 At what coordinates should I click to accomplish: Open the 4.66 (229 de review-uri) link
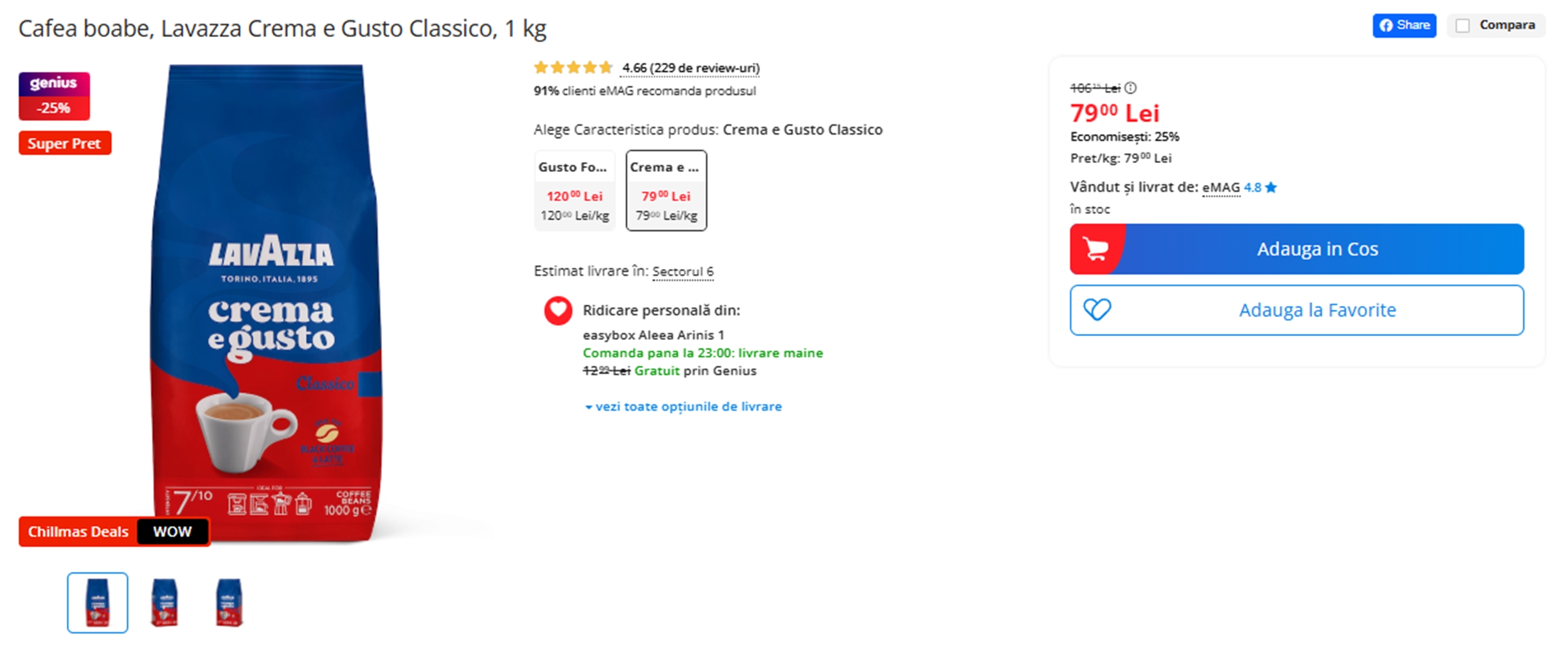click(x=690, y=68)
